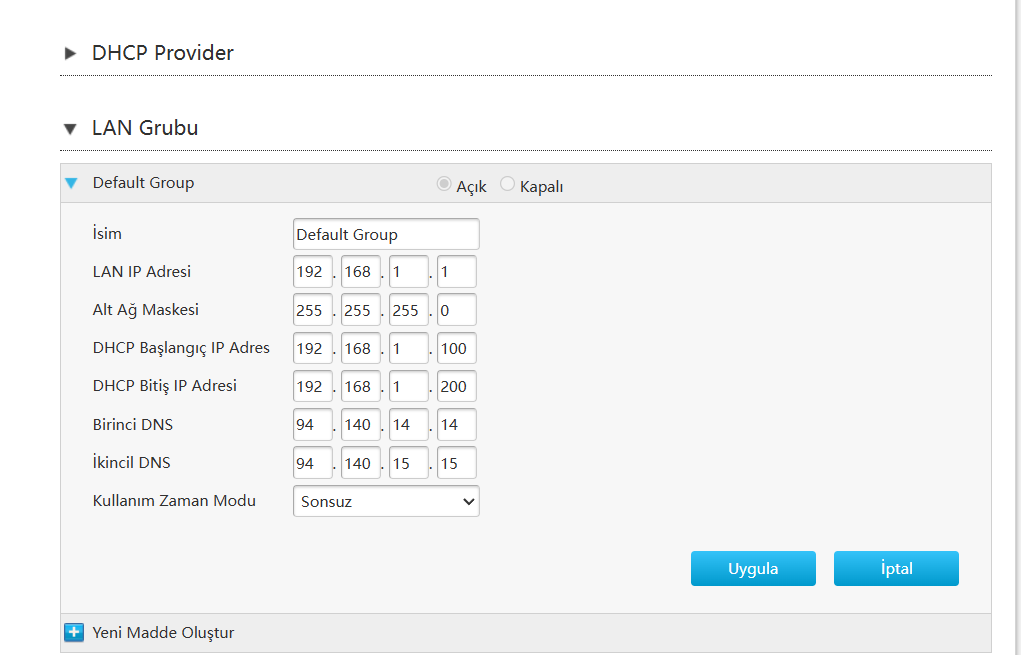
Task: Click the first octet of Alt Ağ Maskesi
Action: 312,310
